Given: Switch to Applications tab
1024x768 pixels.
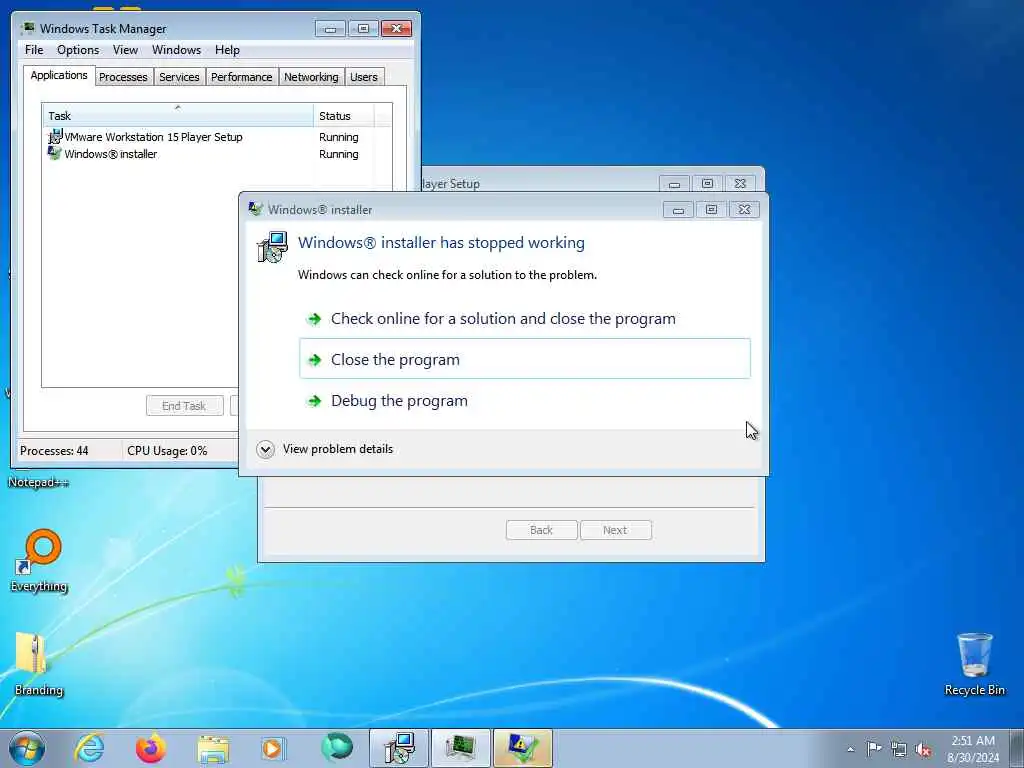Looking at the screenshot, I should point(59,75).
